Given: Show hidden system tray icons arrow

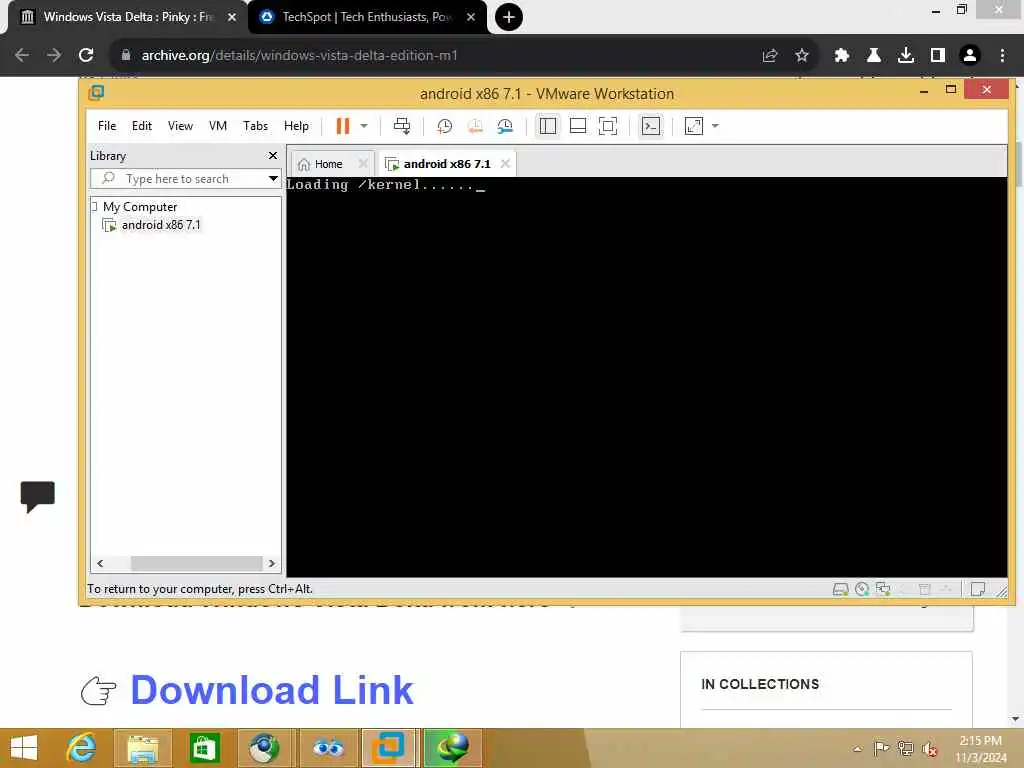Looking at the screenshot, I should [x=857, y=749].
